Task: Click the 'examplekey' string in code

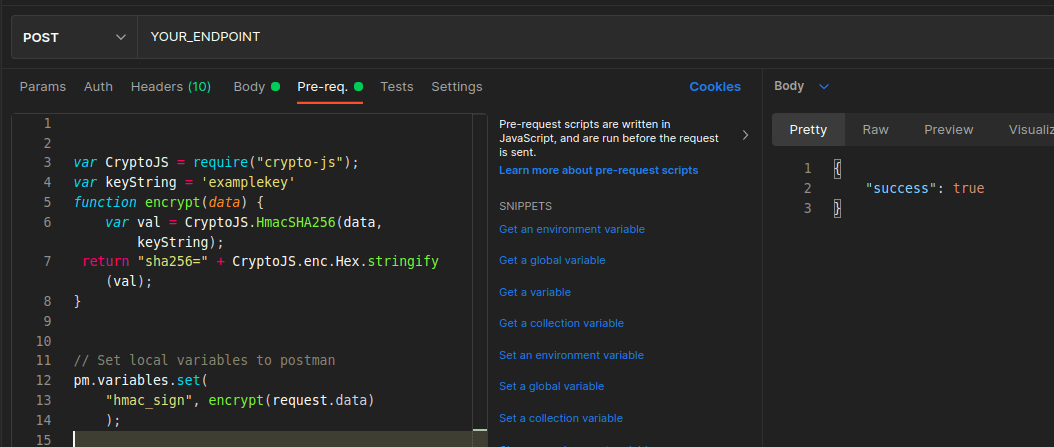Action: click(248, 182)
